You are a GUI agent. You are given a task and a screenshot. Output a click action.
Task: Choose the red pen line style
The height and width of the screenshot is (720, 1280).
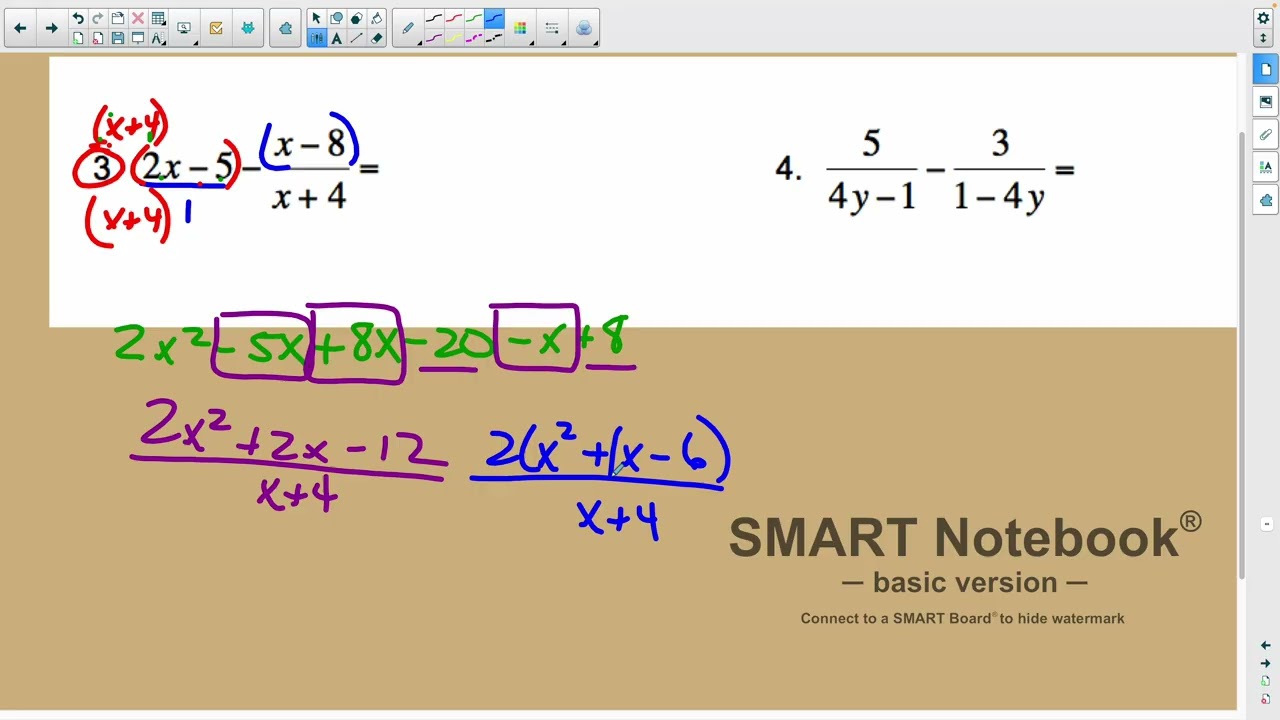coord(454,18)
